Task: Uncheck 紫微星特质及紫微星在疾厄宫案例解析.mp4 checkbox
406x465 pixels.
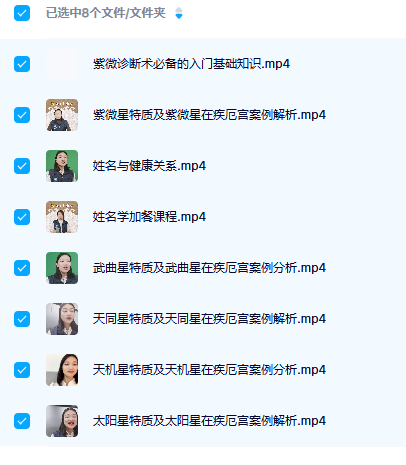Action: point(22,115)
